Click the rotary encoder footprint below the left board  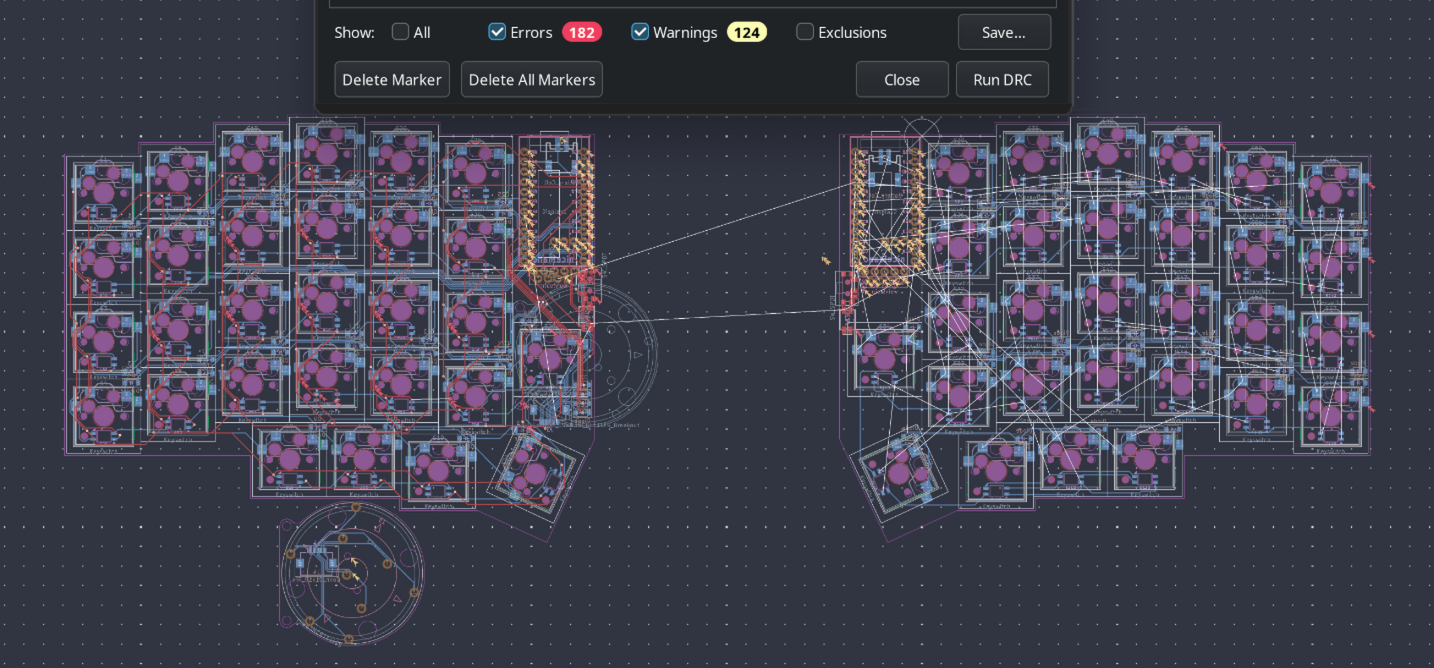pos(350,573)
